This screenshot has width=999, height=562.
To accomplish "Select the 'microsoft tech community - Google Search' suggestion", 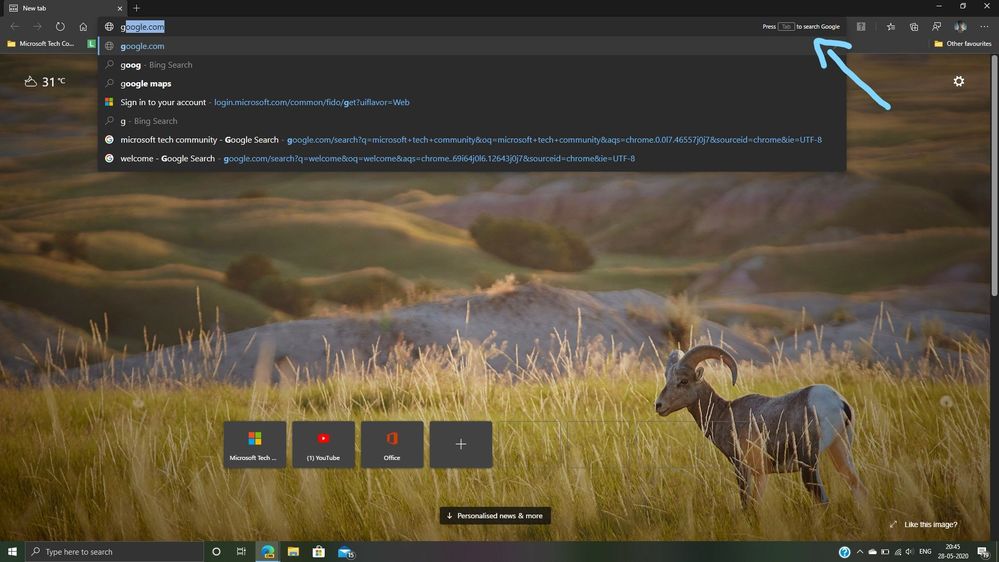I will coord(472,140).
